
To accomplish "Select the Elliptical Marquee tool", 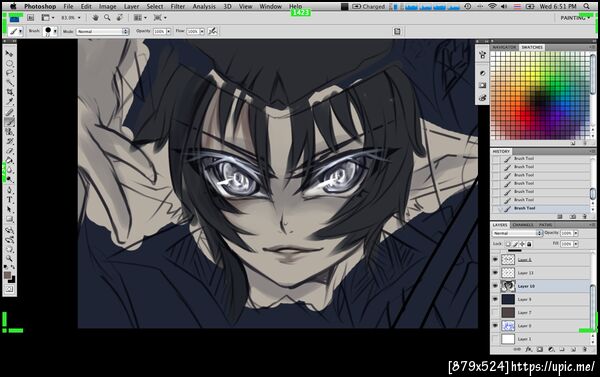I will tap(9, 63).
